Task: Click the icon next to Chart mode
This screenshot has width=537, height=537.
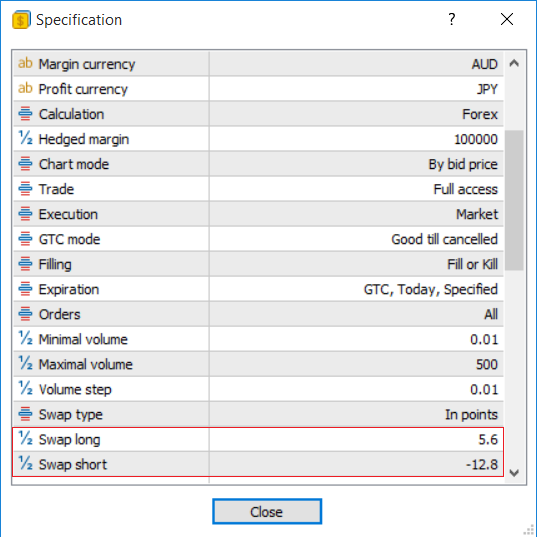Action: pos(25,164)
